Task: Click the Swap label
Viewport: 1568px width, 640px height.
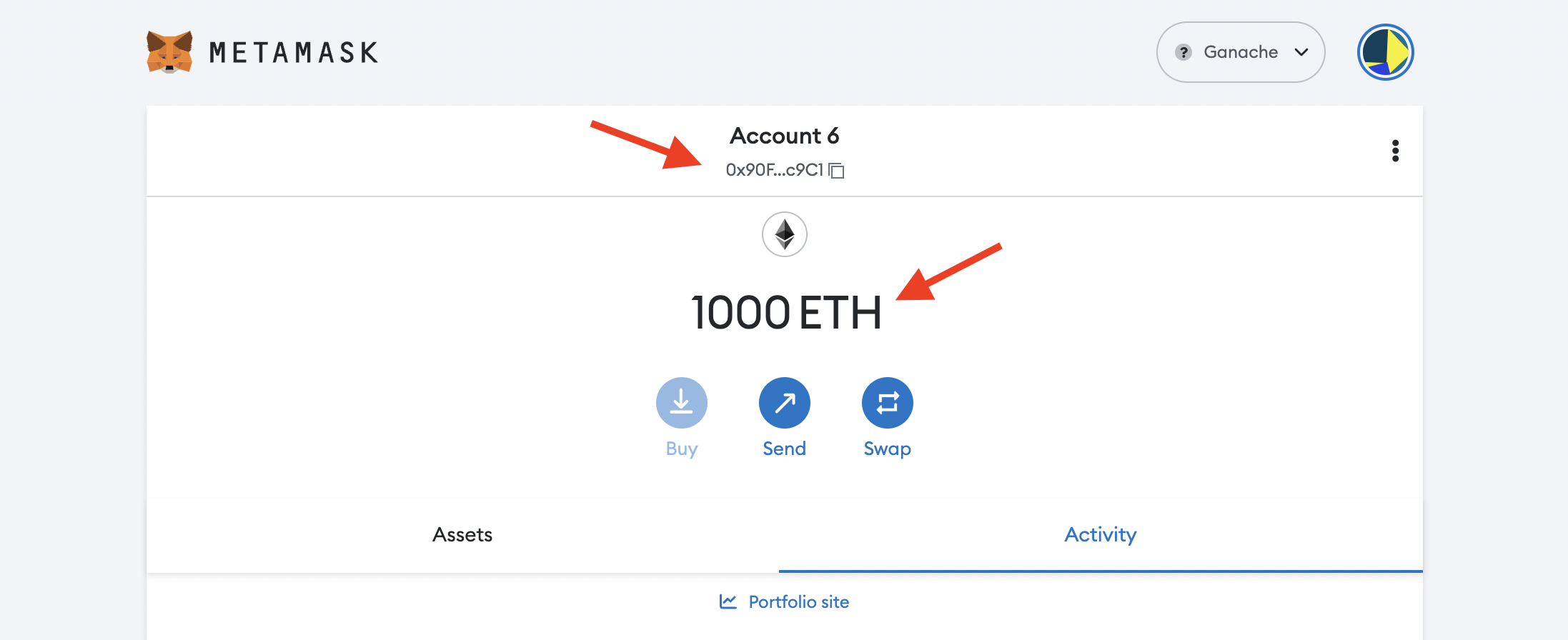Action: 888,449
